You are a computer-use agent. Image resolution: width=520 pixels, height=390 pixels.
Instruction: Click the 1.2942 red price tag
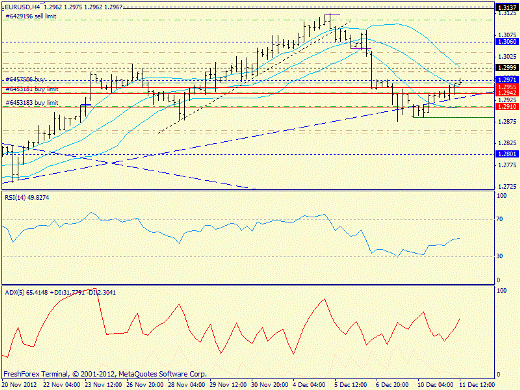click(x=506, y=93)
